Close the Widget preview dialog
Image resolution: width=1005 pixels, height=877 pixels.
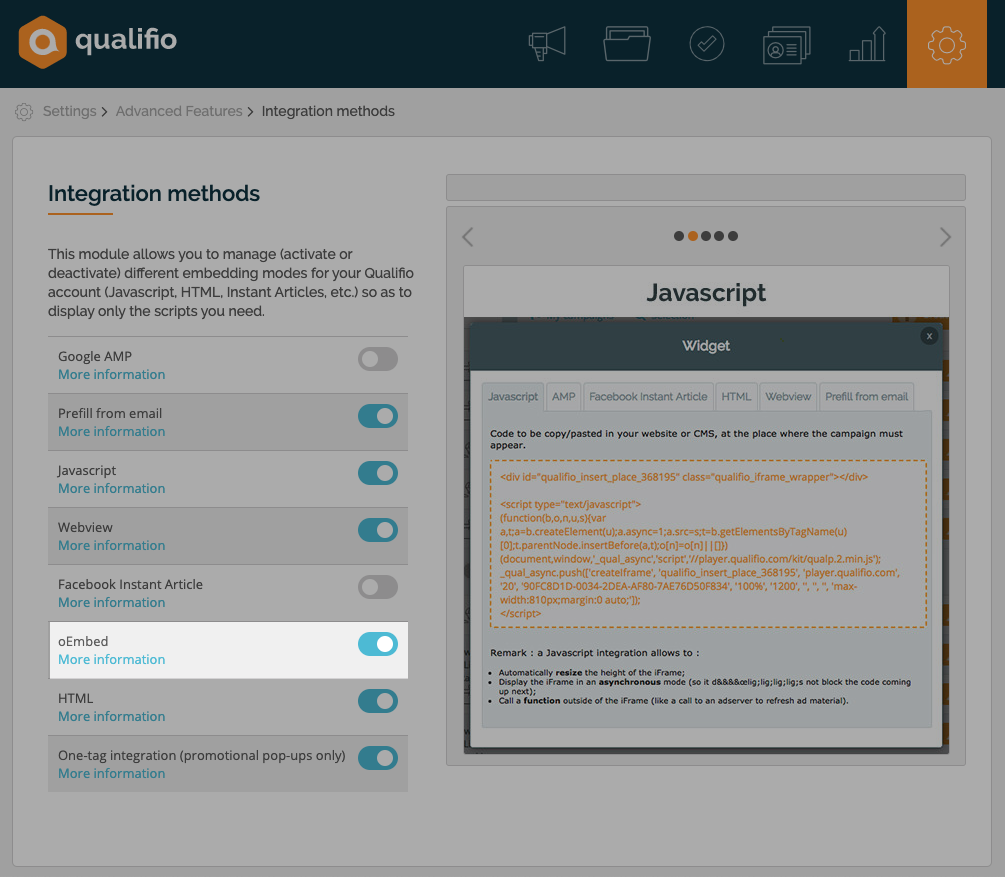(929, 336)
